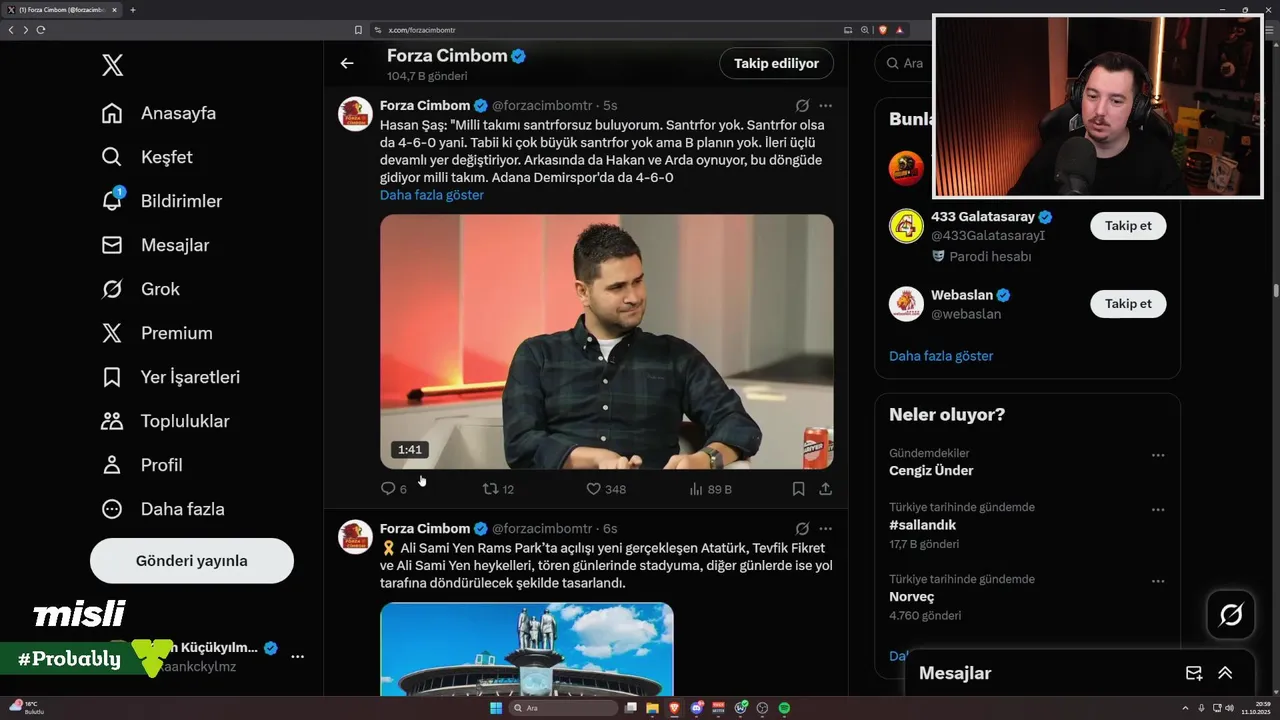Click Daha fazla göster under suggested accounts
The height and width of the screenshot is (720, 1280).
coord(941,356)
